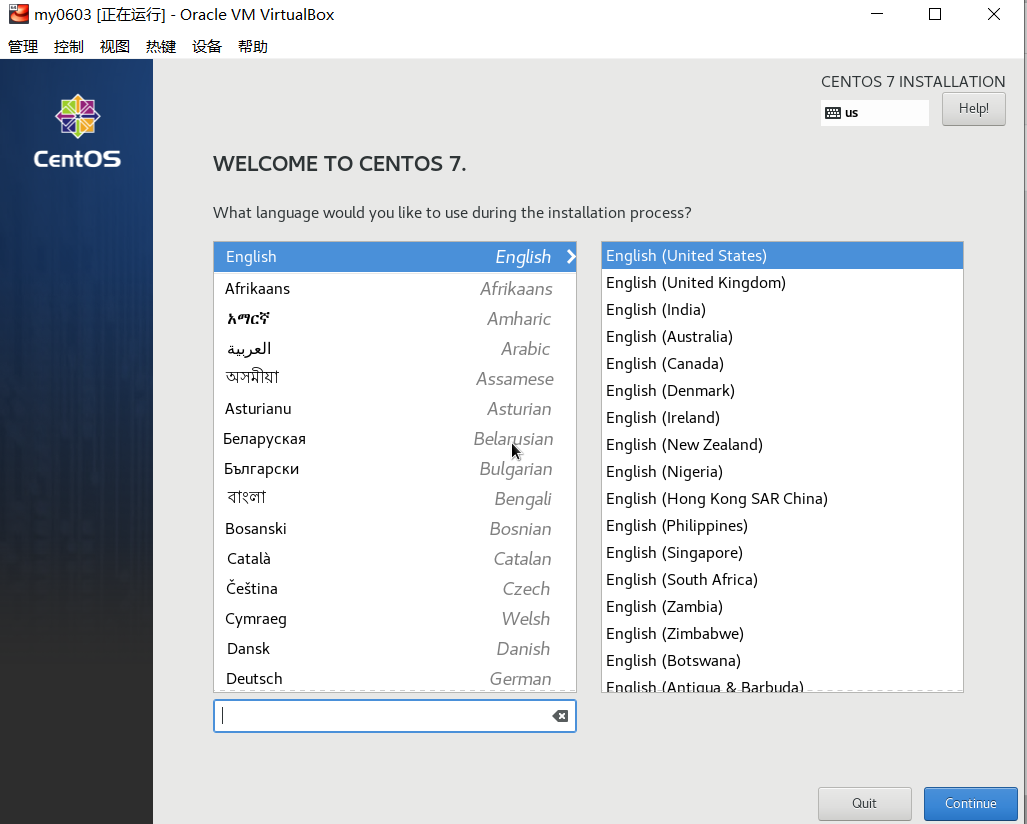The width and height of the screenshot is (1027, 824).
Task: Open the 视图 menu
Action: click(115, 47)
